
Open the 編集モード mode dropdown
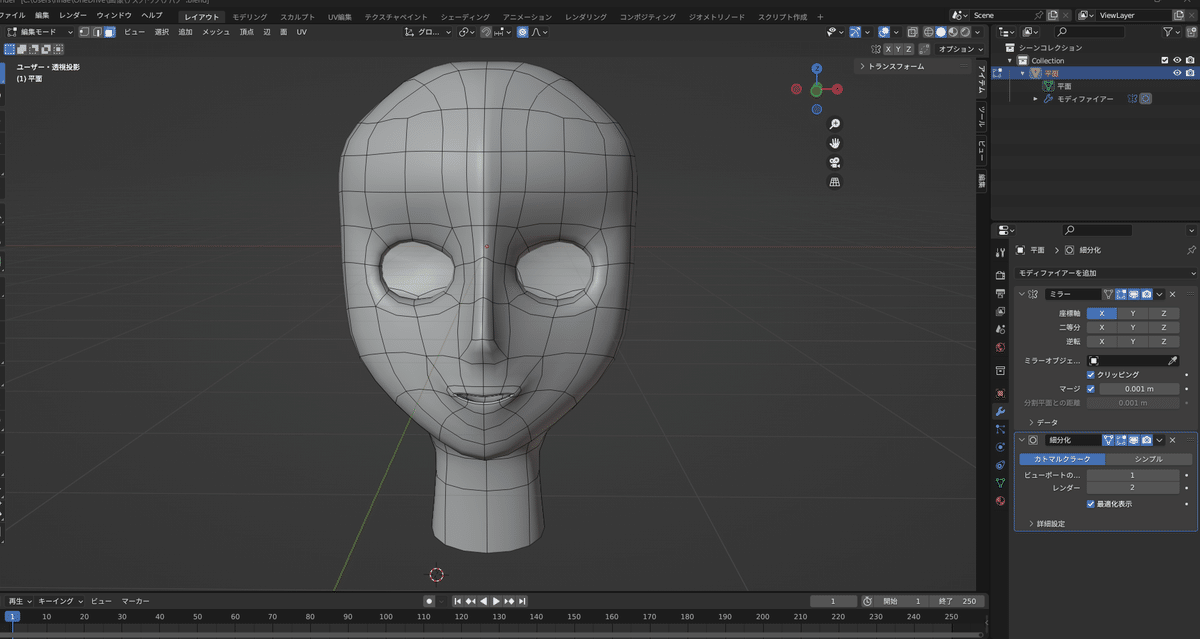pos(40,32)
